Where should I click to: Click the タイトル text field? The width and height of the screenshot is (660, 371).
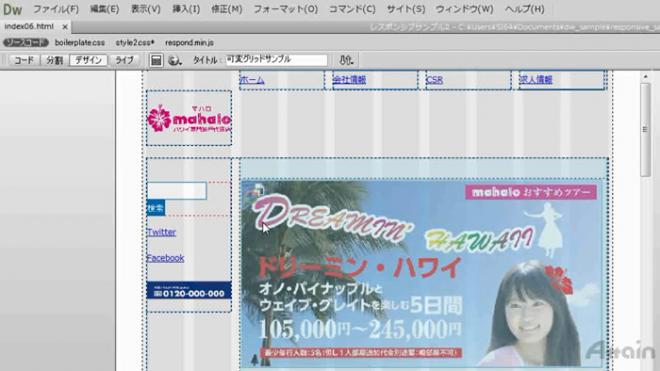[x=277, y=60]
